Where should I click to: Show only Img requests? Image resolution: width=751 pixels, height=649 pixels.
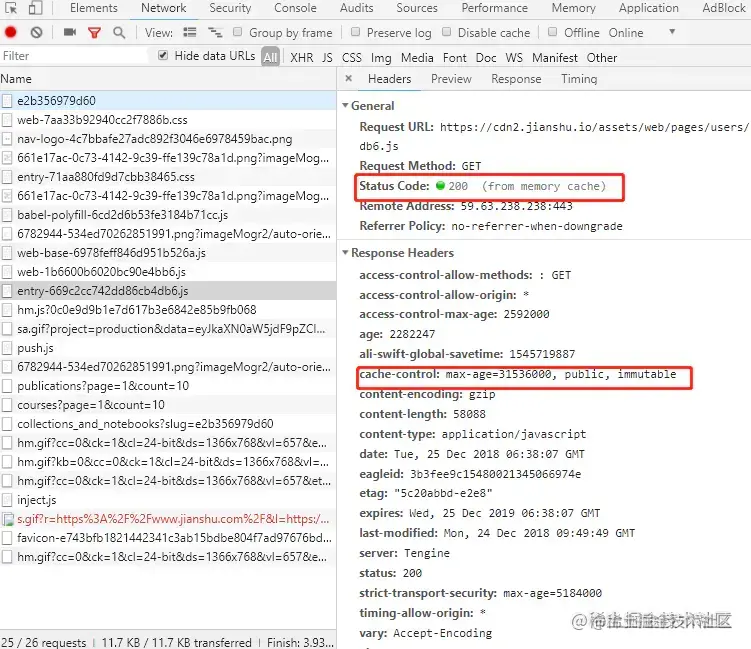[x=381, y=57]
